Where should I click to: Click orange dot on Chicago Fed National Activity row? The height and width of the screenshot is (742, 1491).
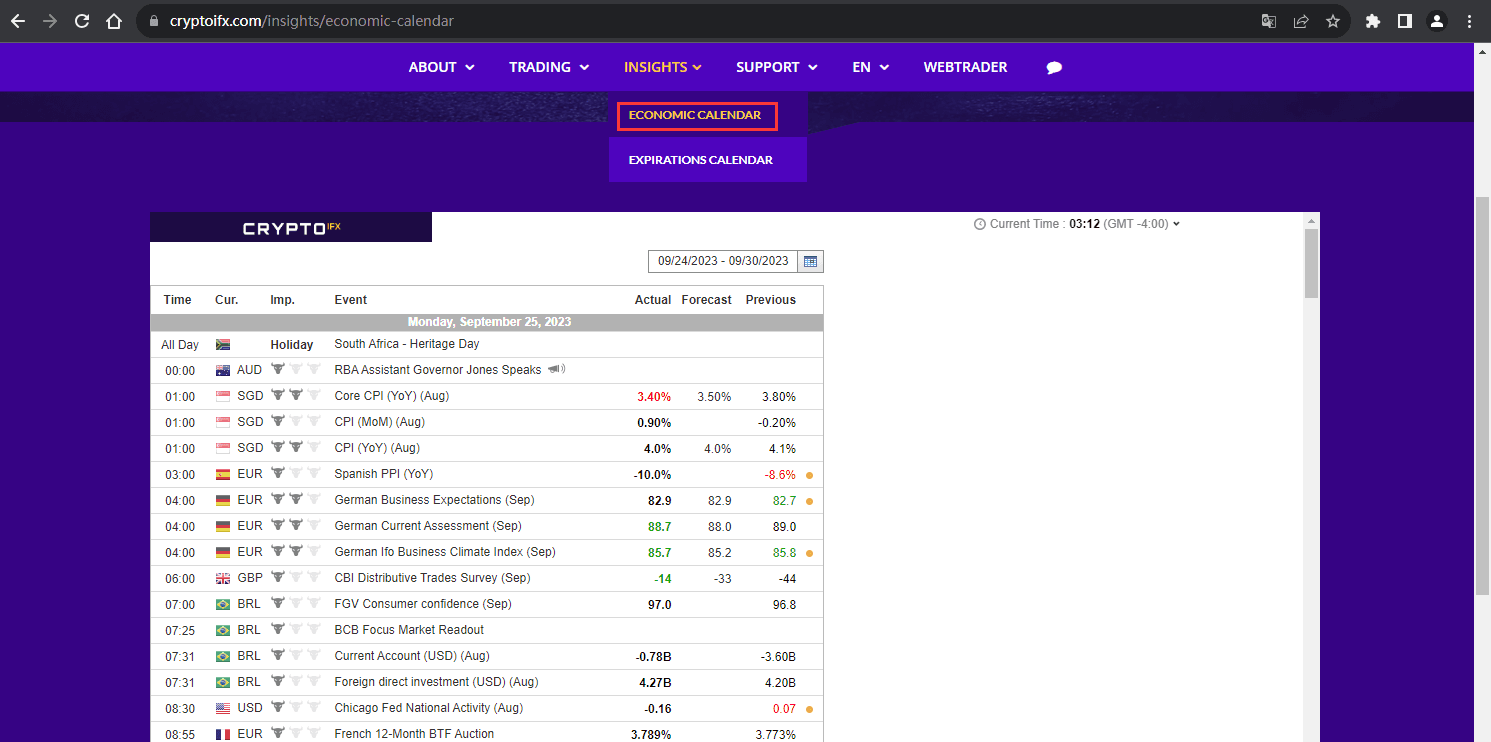(x=809, y=709)
